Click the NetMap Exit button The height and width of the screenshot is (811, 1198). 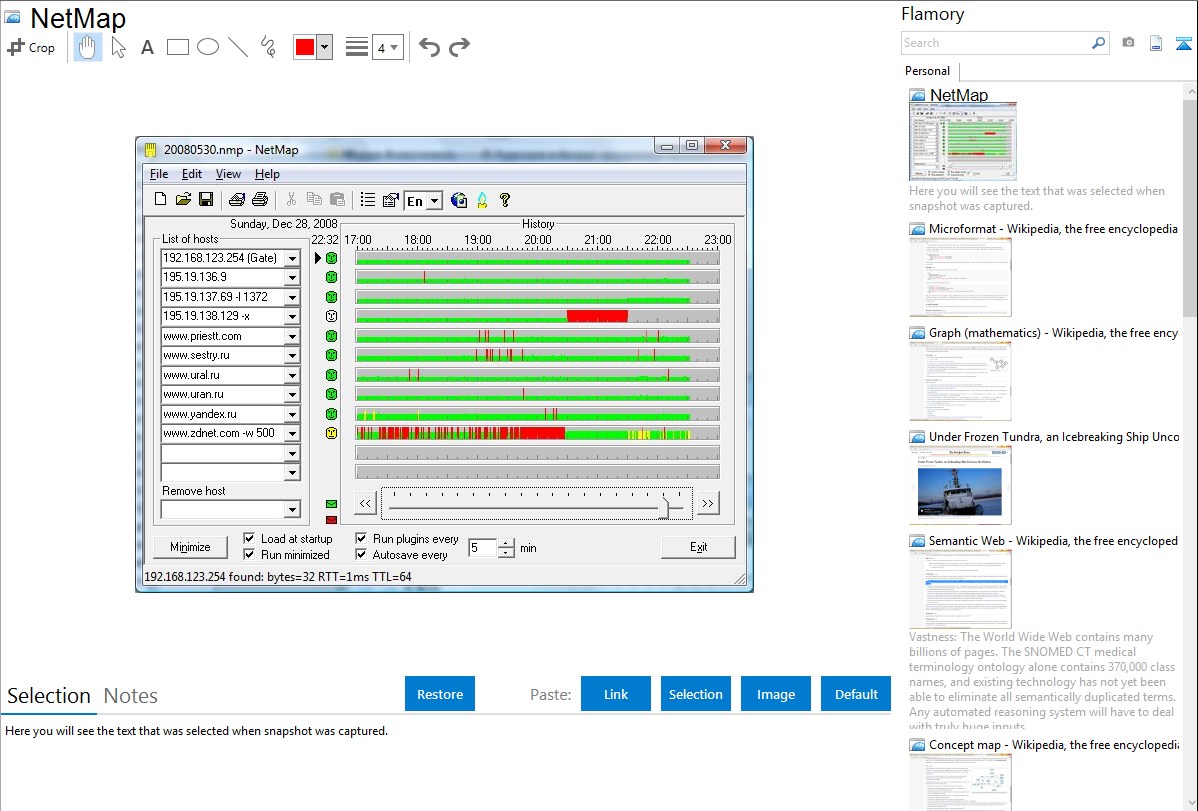(x=698, y=547)
